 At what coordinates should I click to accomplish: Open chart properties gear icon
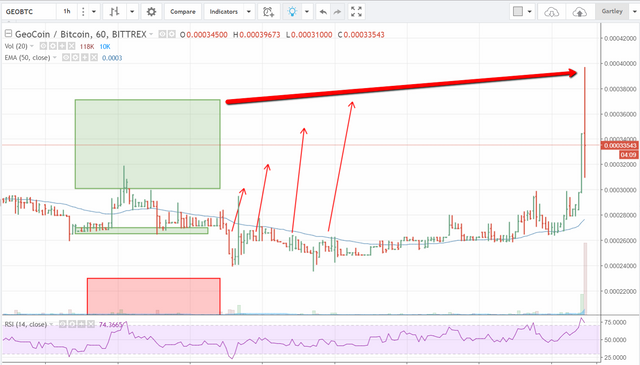coord(151,12)
